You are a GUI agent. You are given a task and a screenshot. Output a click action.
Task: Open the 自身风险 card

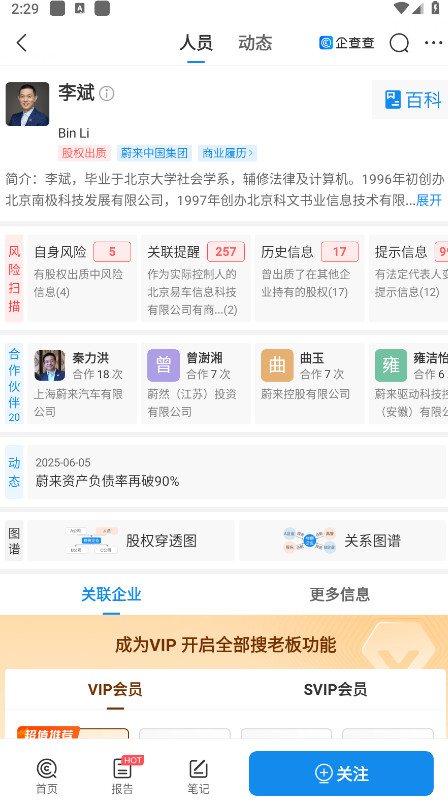tap(83, 278)
